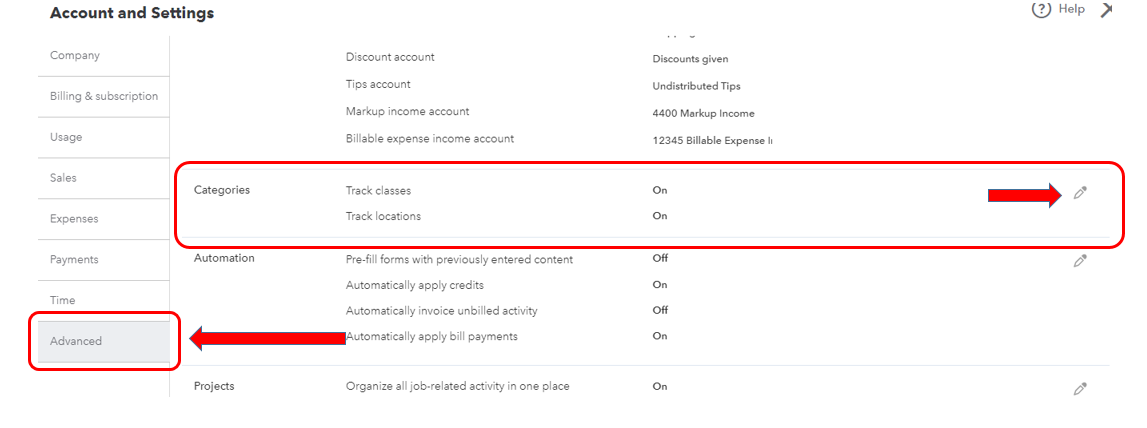Close the Account and Settings window
The image size is (1147, 428).
[1106, 10]
